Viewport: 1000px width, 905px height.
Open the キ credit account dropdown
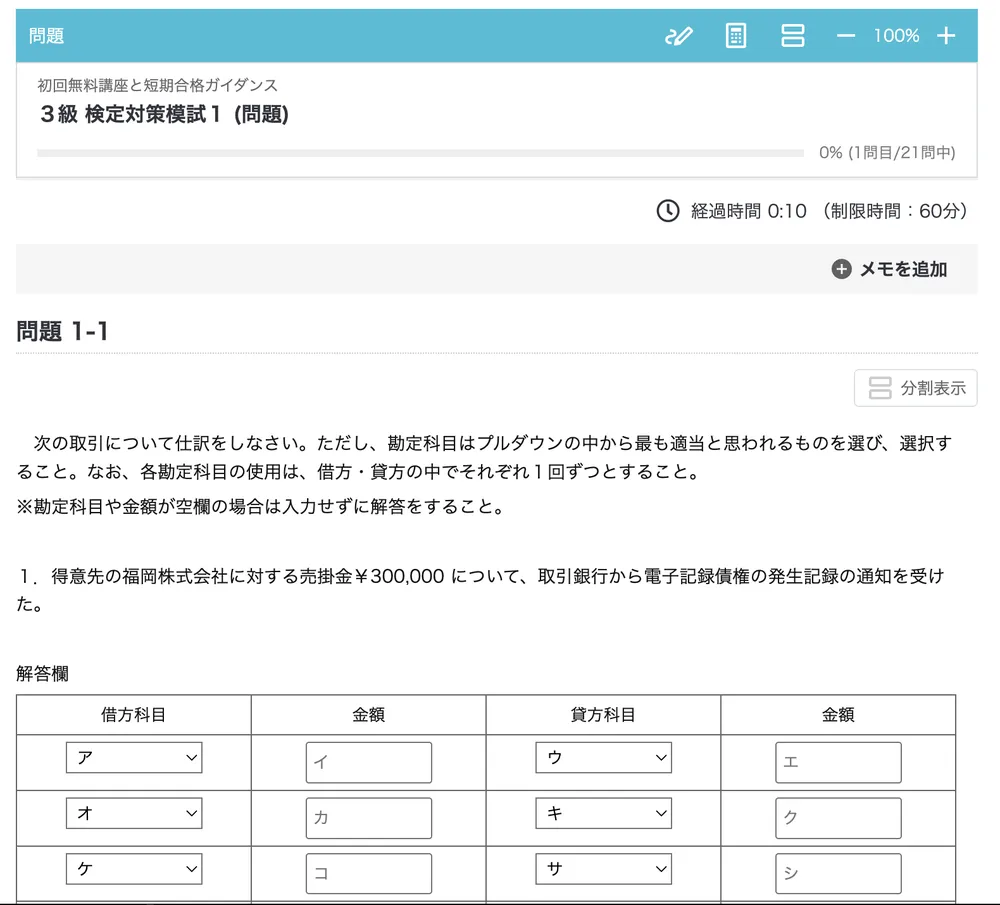point(603,813)
